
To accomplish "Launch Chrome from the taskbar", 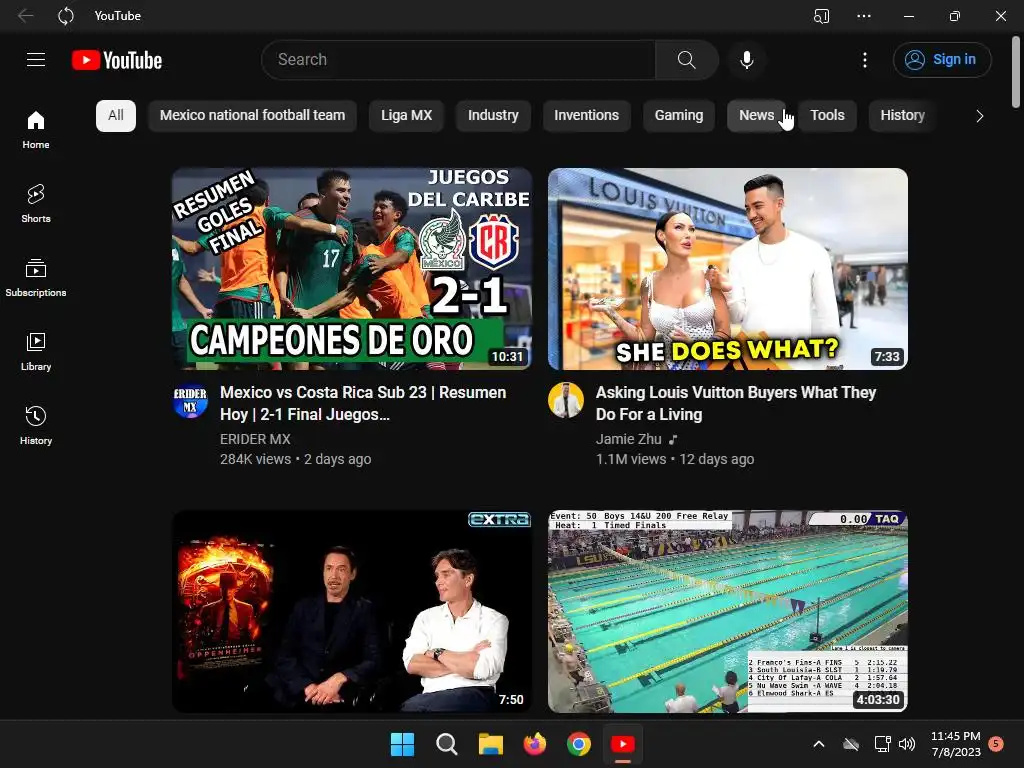I will (x=579, y=744).
